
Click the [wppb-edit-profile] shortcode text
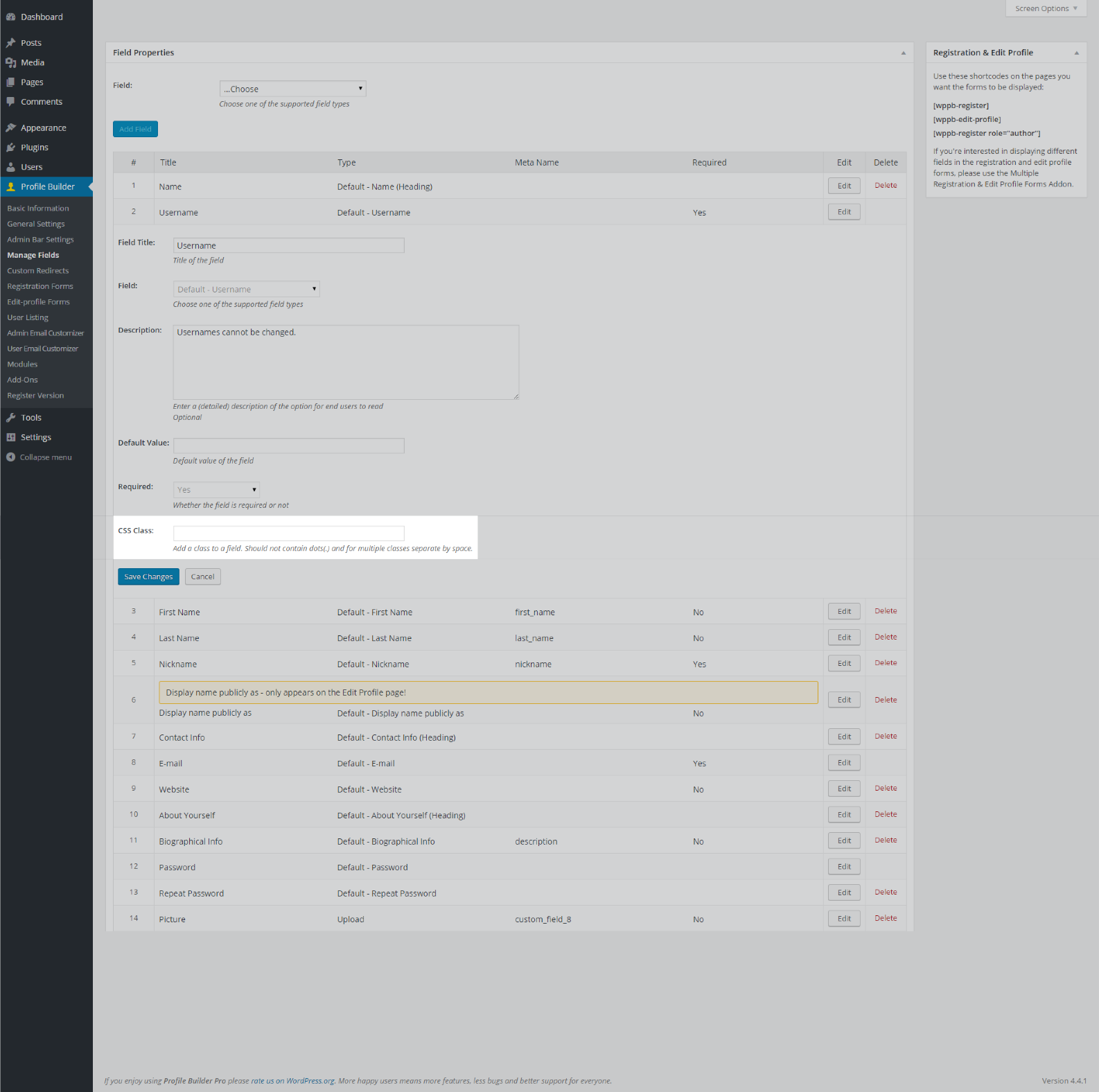point(967,120)
